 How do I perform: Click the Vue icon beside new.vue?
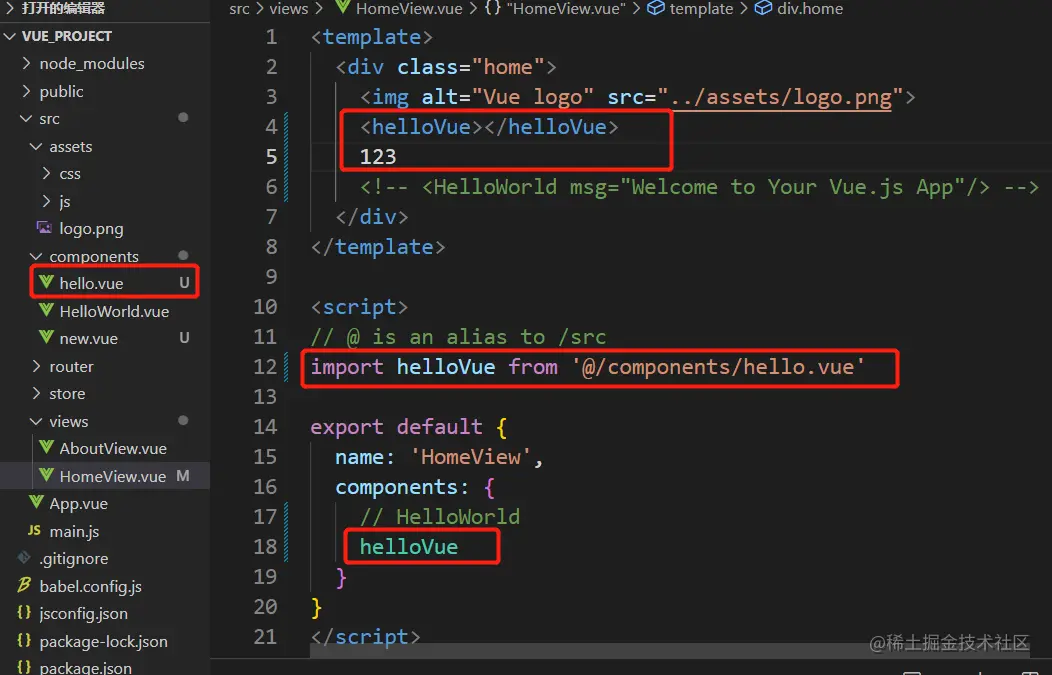(x=46, y=338)
